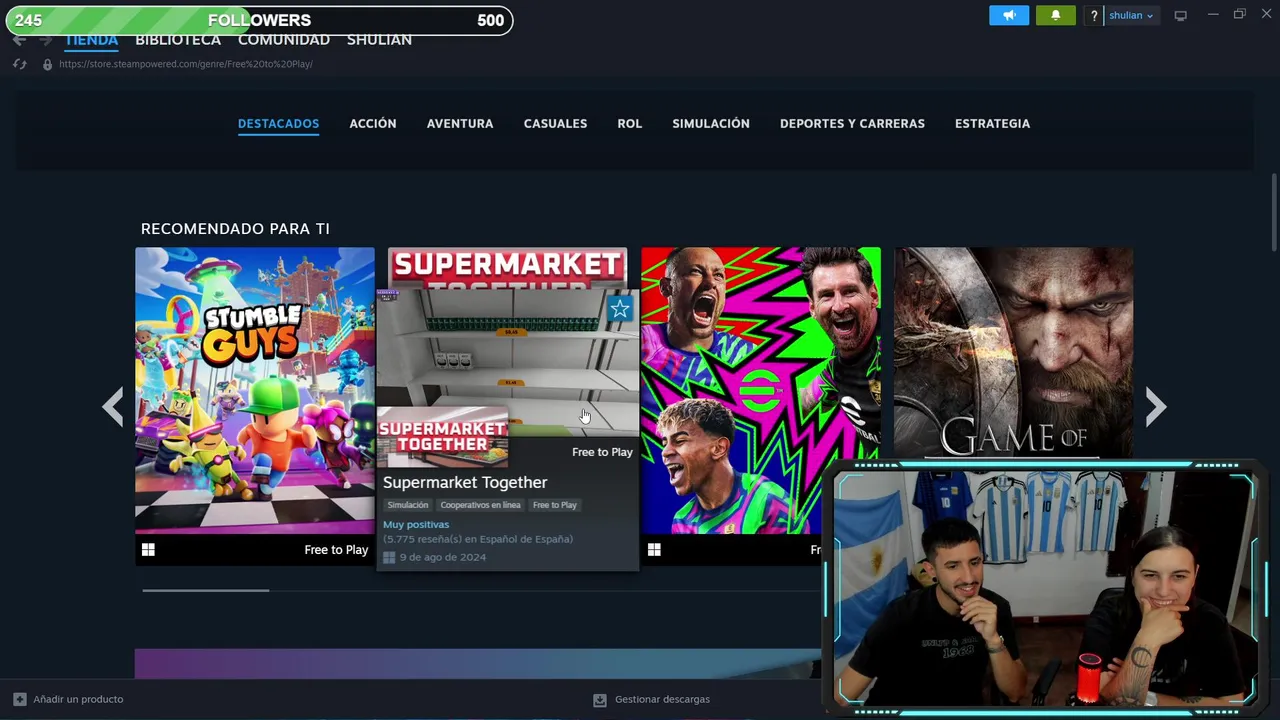
Task: Click the Supermarket Together title in popup
Action: point(465,482)
